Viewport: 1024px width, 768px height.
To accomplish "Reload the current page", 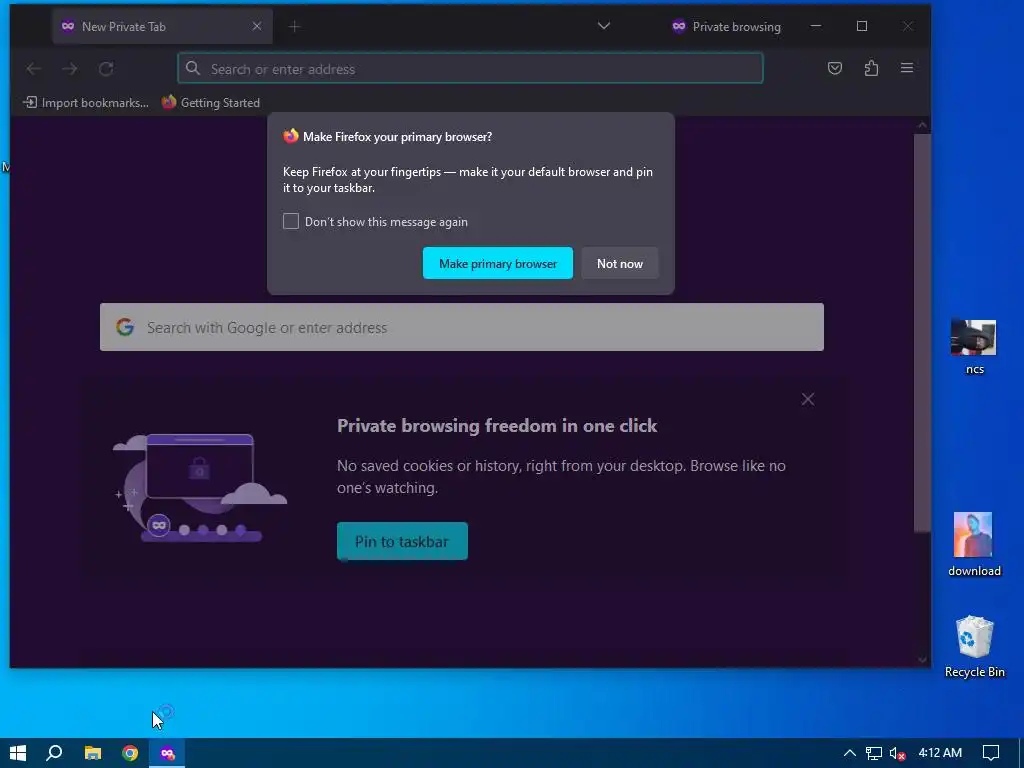I will (106, 69).
